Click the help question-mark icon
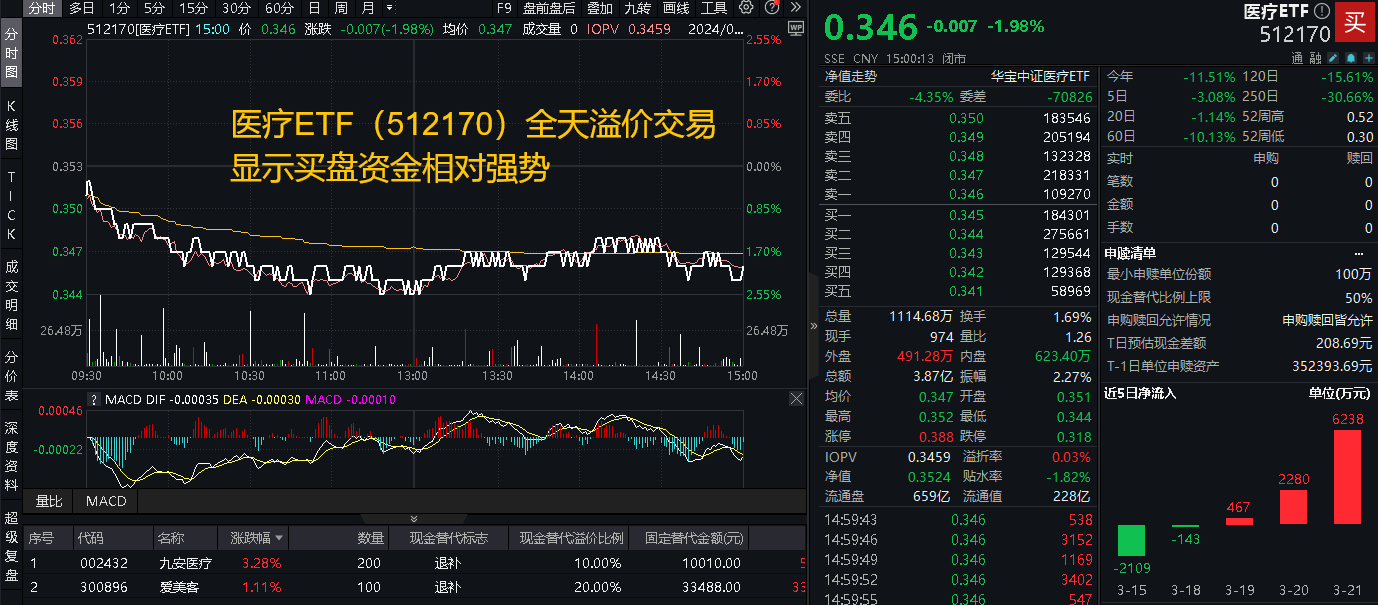The width and height of the screenshot is (1378, 605). coord(772,8)
